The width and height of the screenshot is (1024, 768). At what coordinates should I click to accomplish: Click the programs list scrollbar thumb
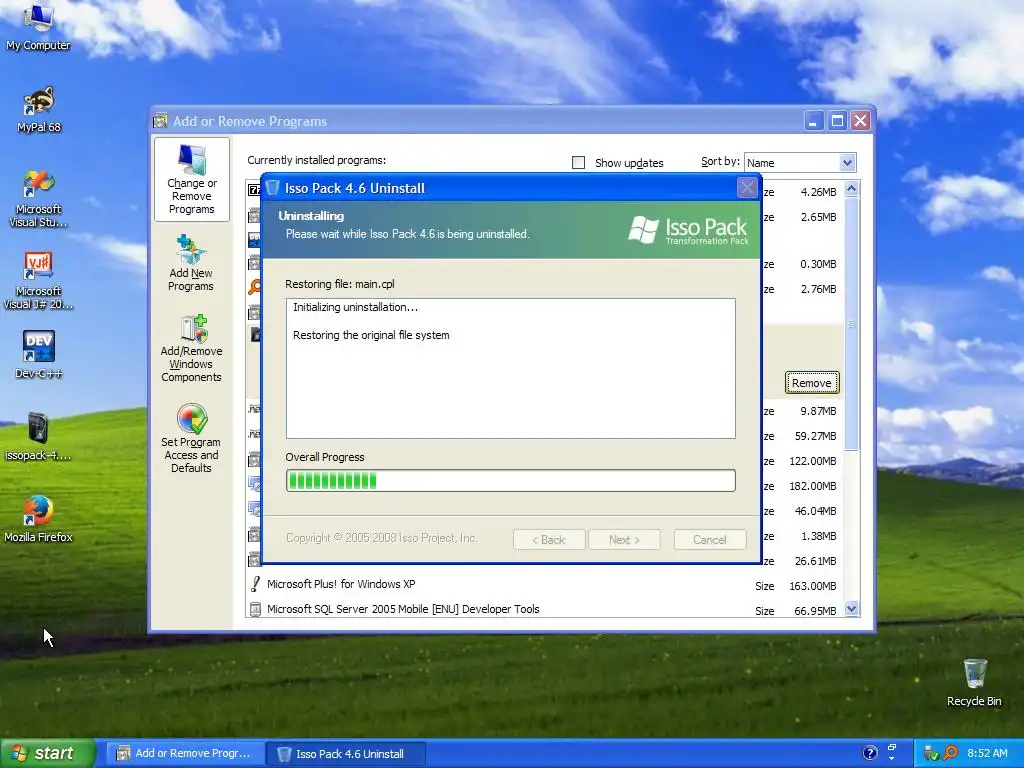[x=851, y=323]
